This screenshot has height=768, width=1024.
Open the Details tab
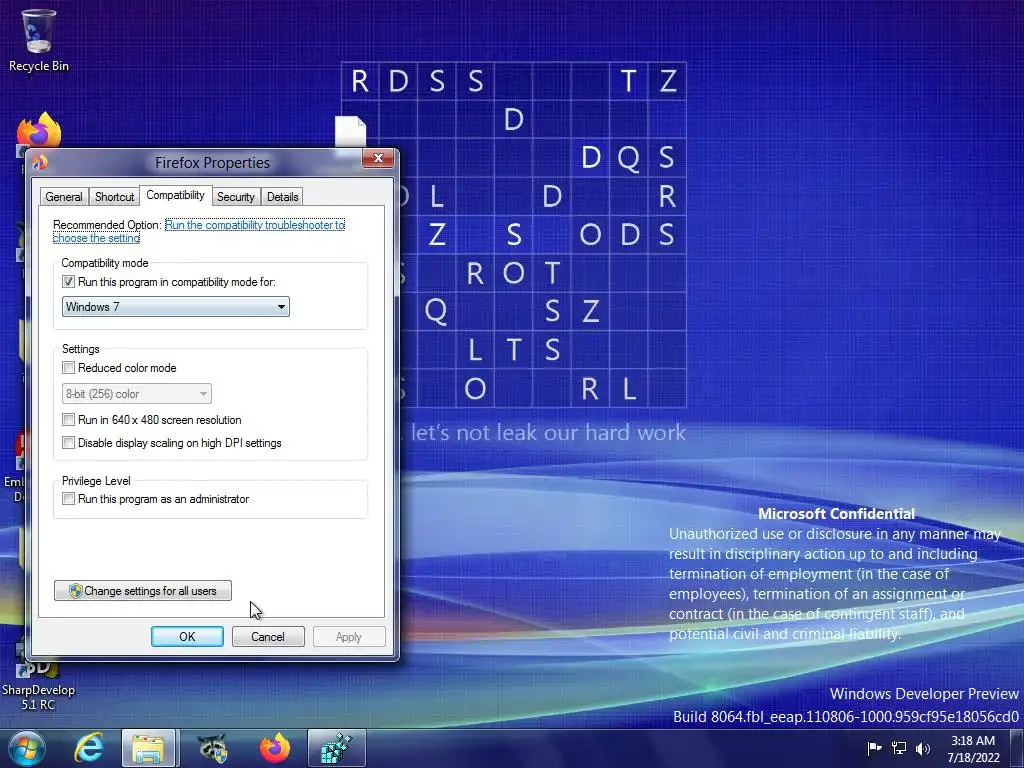point(283,197)
